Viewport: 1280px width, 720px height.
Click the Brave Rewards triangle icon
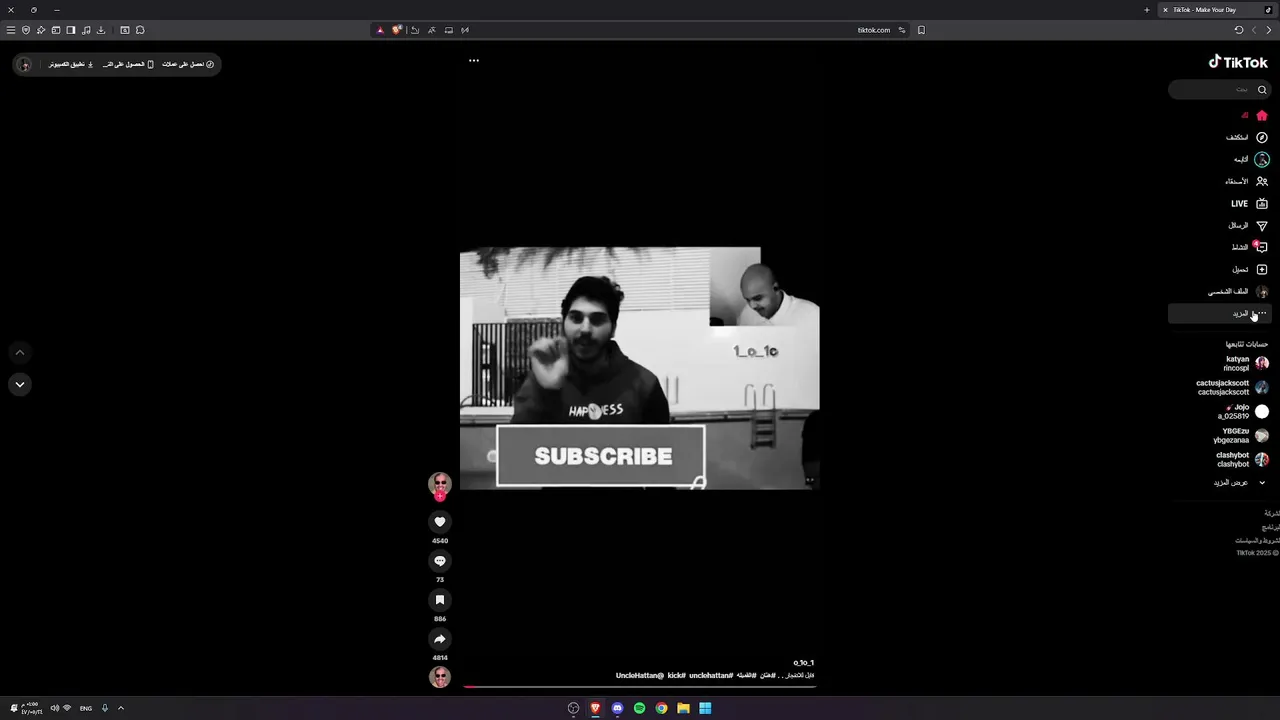point(380,30)
